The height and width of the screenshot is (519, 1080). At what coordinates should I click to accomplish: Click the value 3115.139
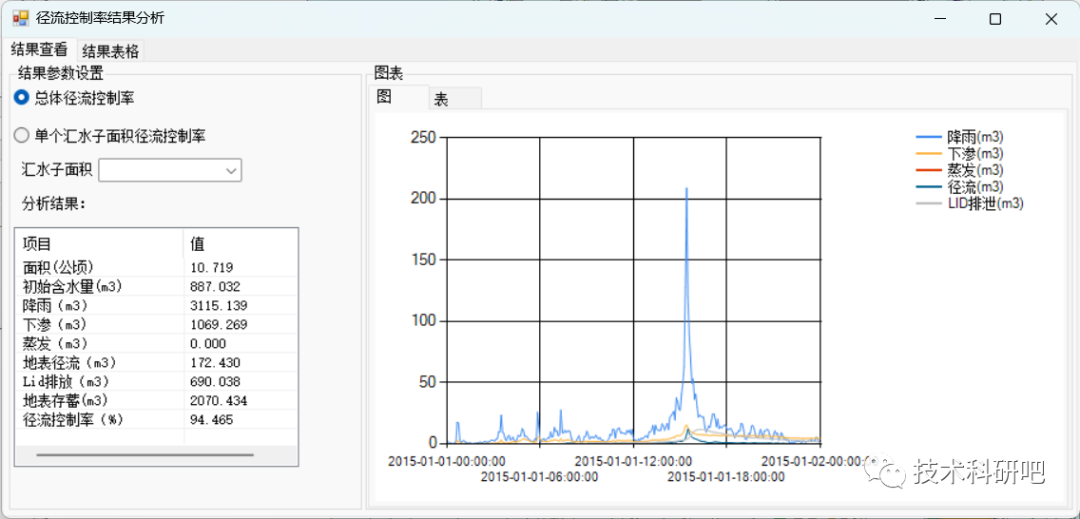pyautogui.click(x=218, y=306)
